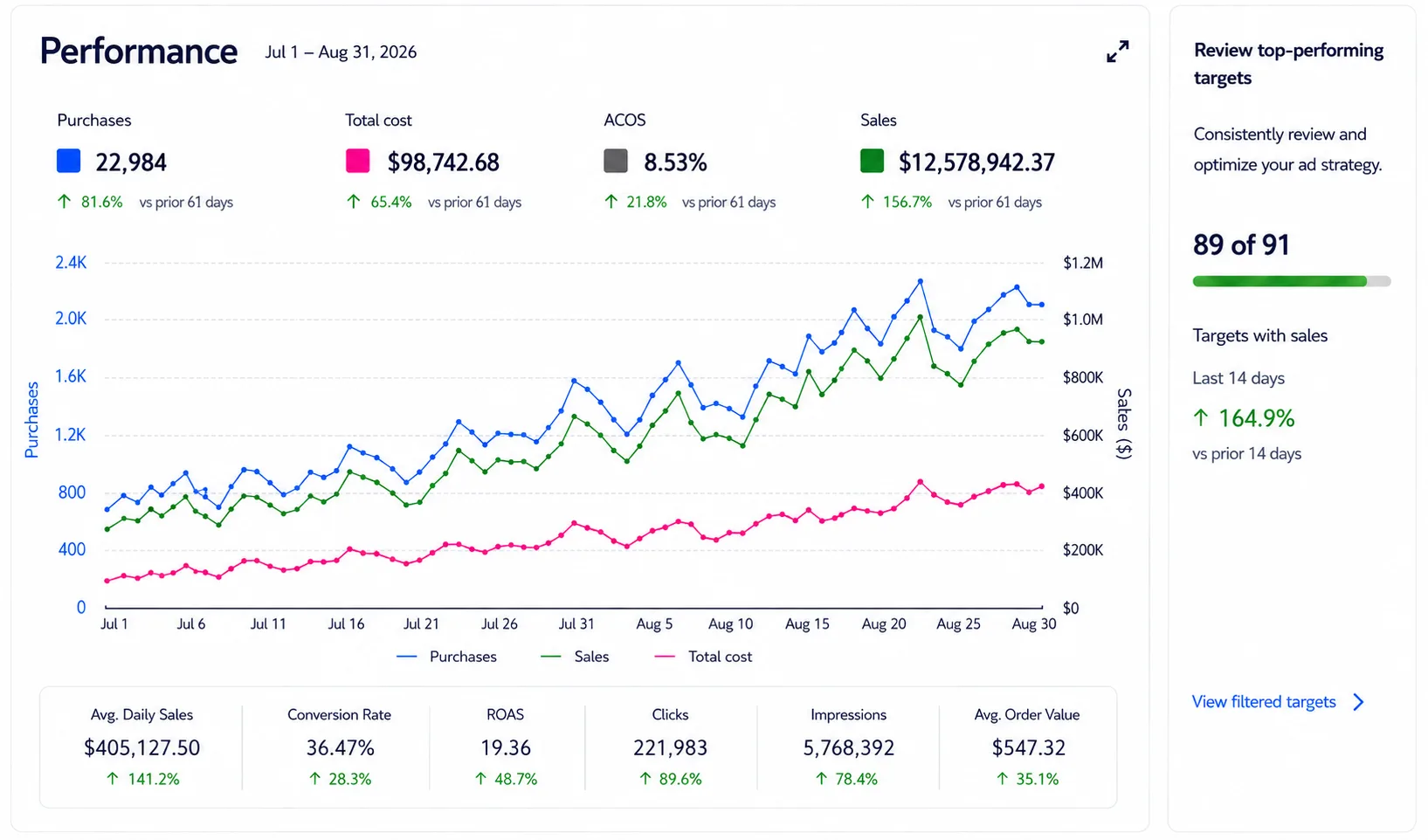Select the ROAS metric tile

(x=506, y=747)
